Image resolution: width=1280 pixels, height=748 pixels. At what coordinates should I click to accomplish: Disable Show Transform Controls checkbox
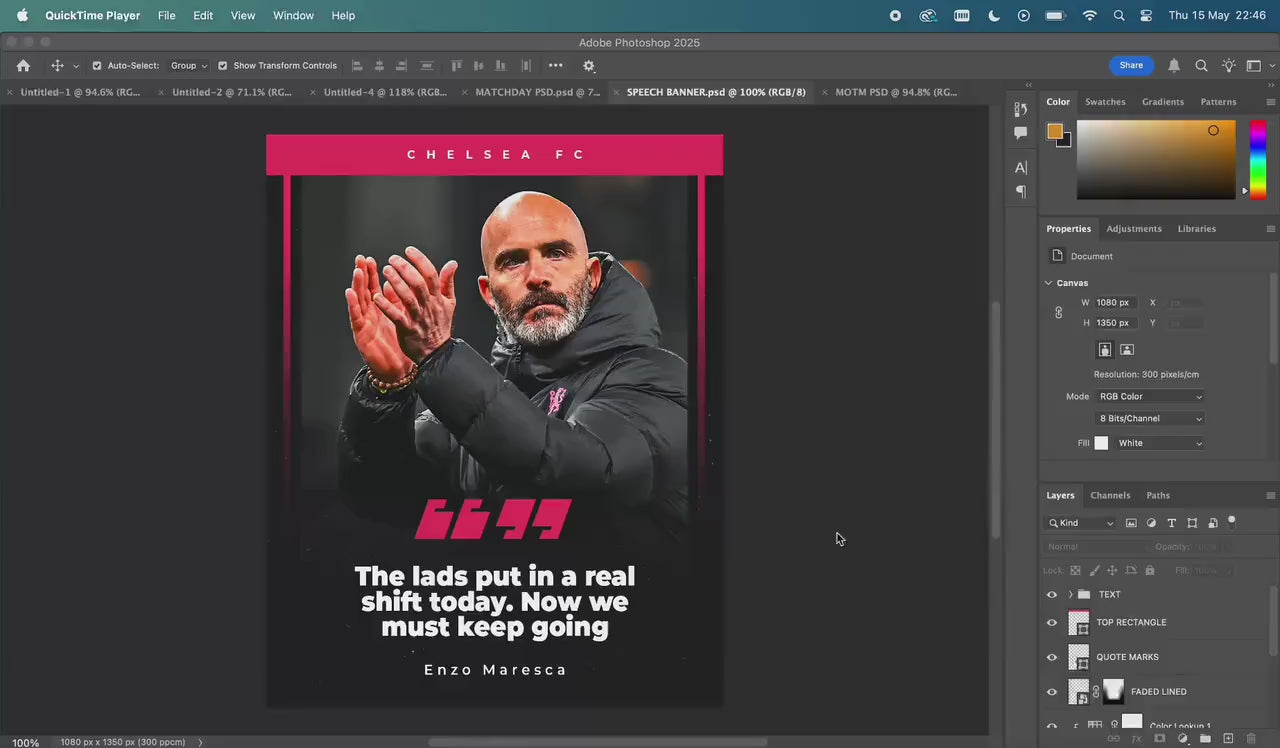pyautogui.click(x=223, y=66)
